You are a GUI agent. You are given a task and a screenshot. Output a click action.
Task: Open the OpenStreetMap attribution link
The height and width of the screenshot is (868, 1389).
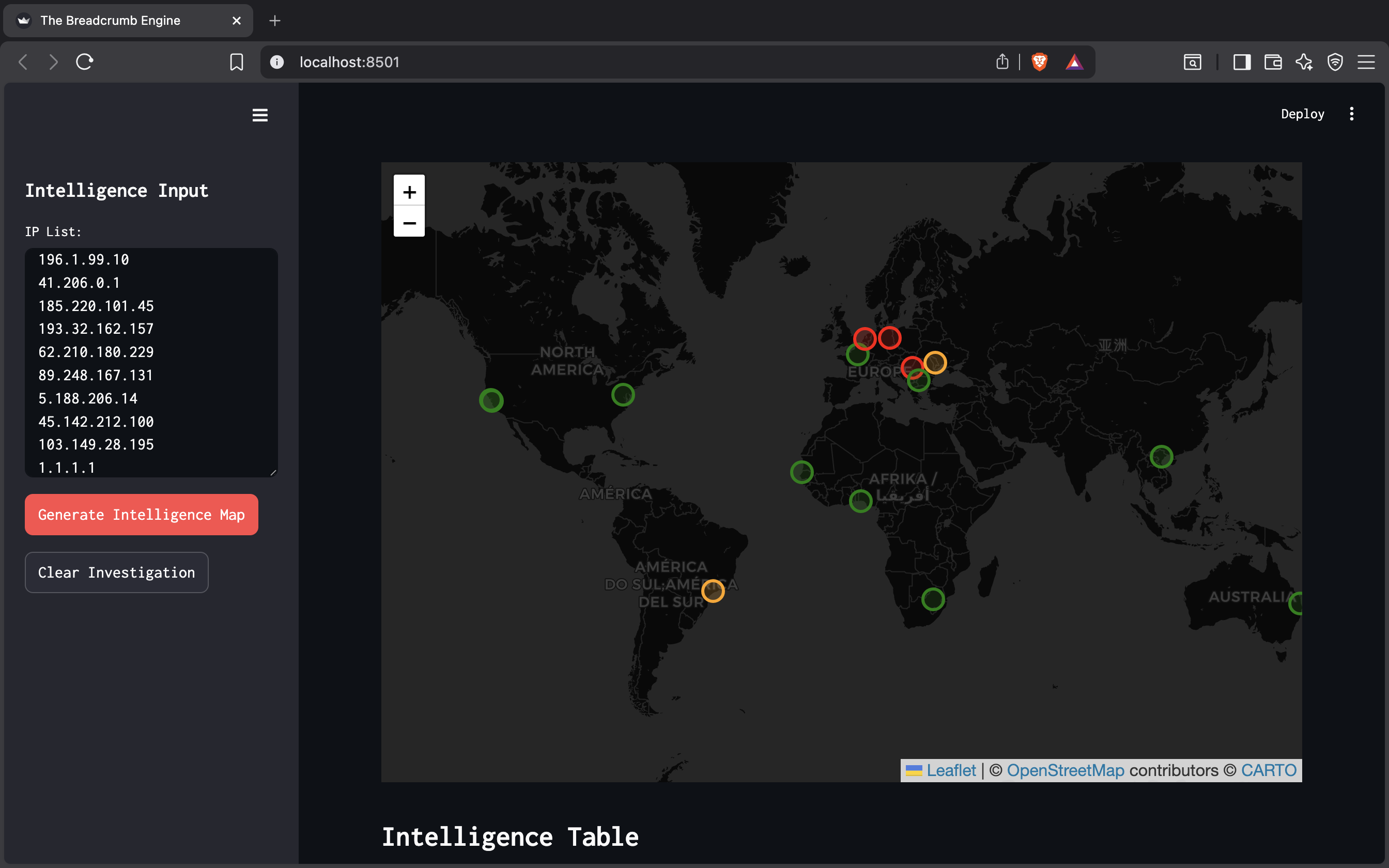click(x=1066, y=770)
